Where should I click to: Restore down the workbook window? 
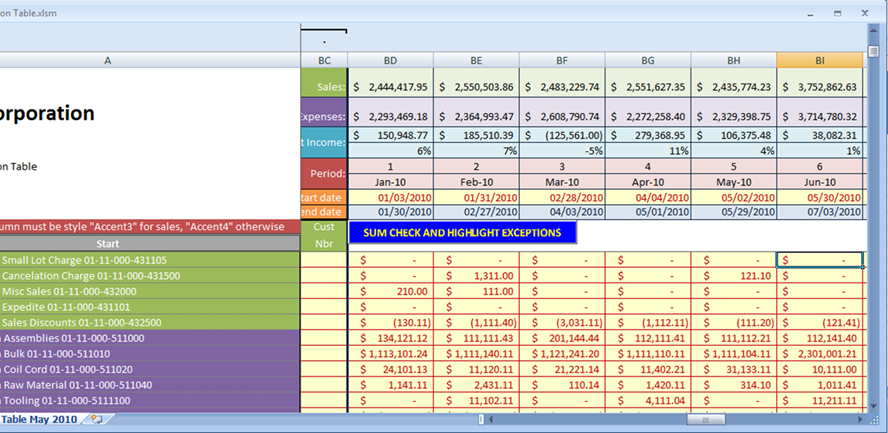(838, 13)
